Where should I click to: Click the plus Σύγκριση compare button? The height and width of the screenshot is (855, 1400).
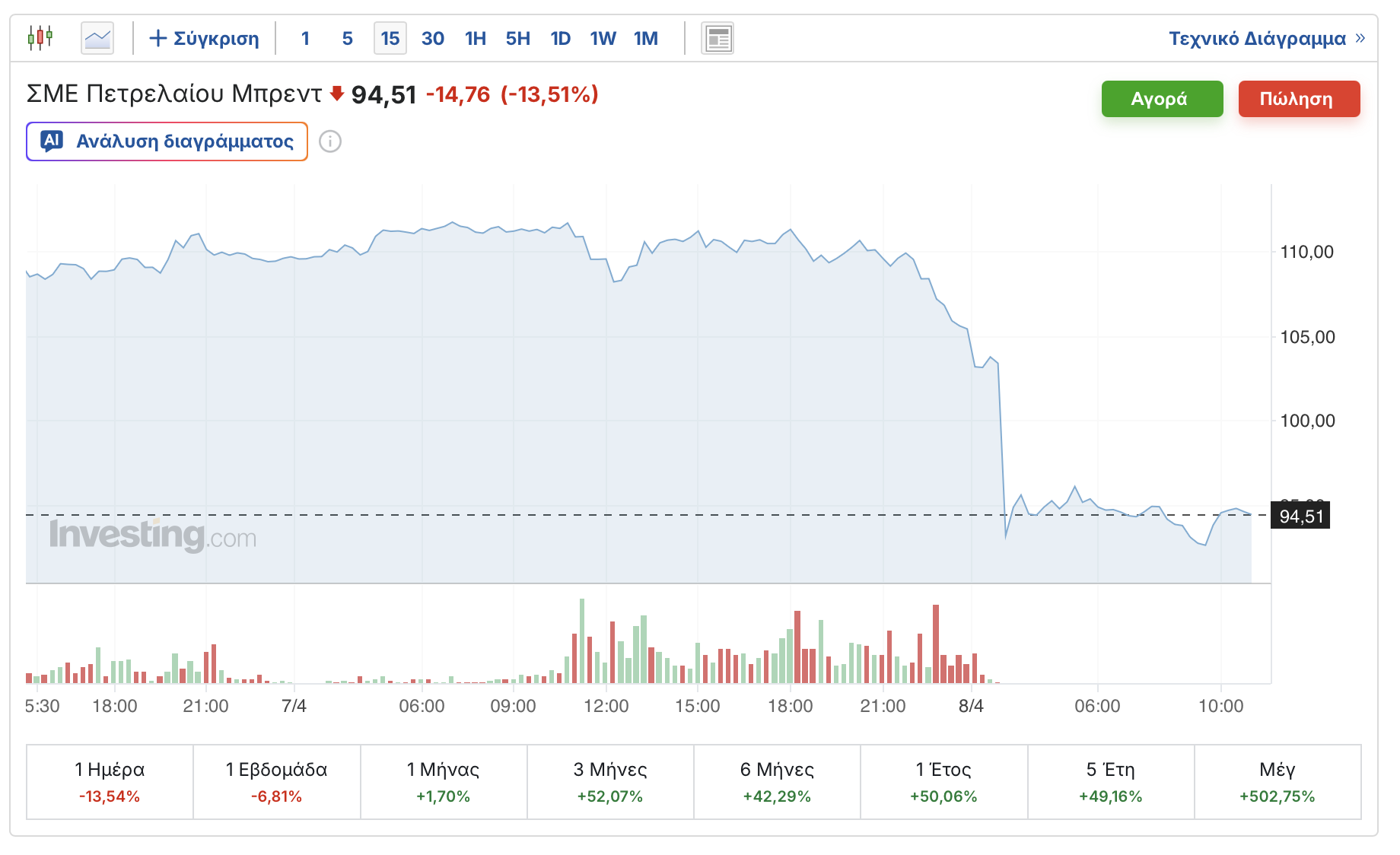[x=204, y=38]
